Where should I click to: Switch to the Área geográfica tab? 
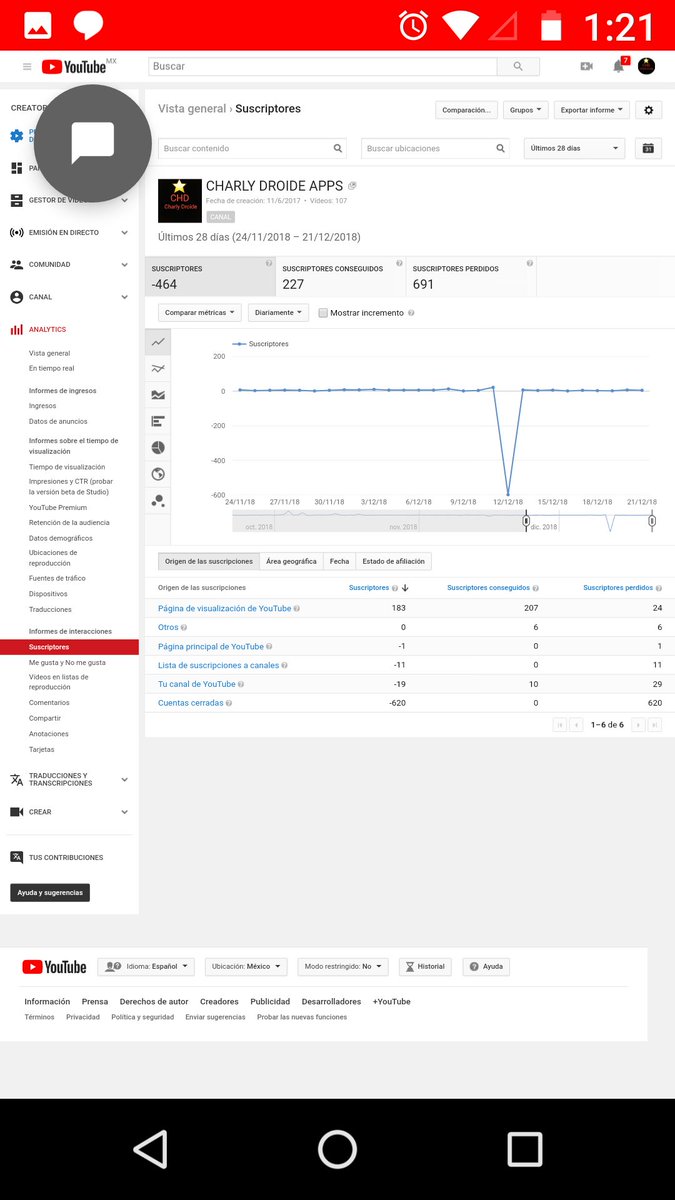291,561
